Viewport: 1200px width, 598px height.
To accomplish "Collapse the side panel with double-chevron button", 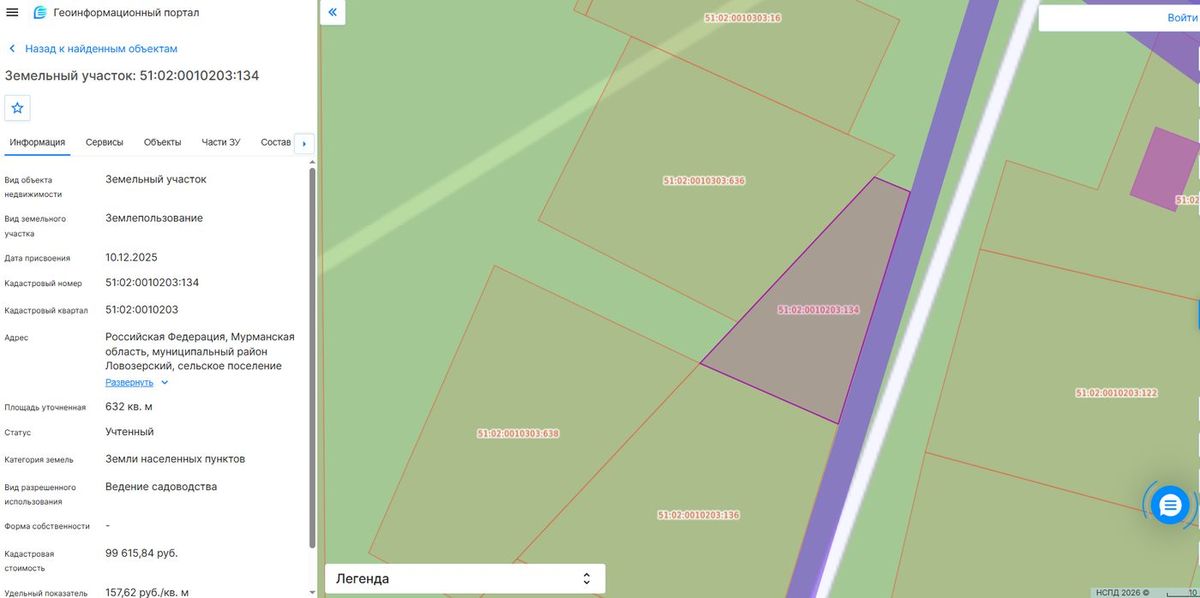I will pos(333,13).
